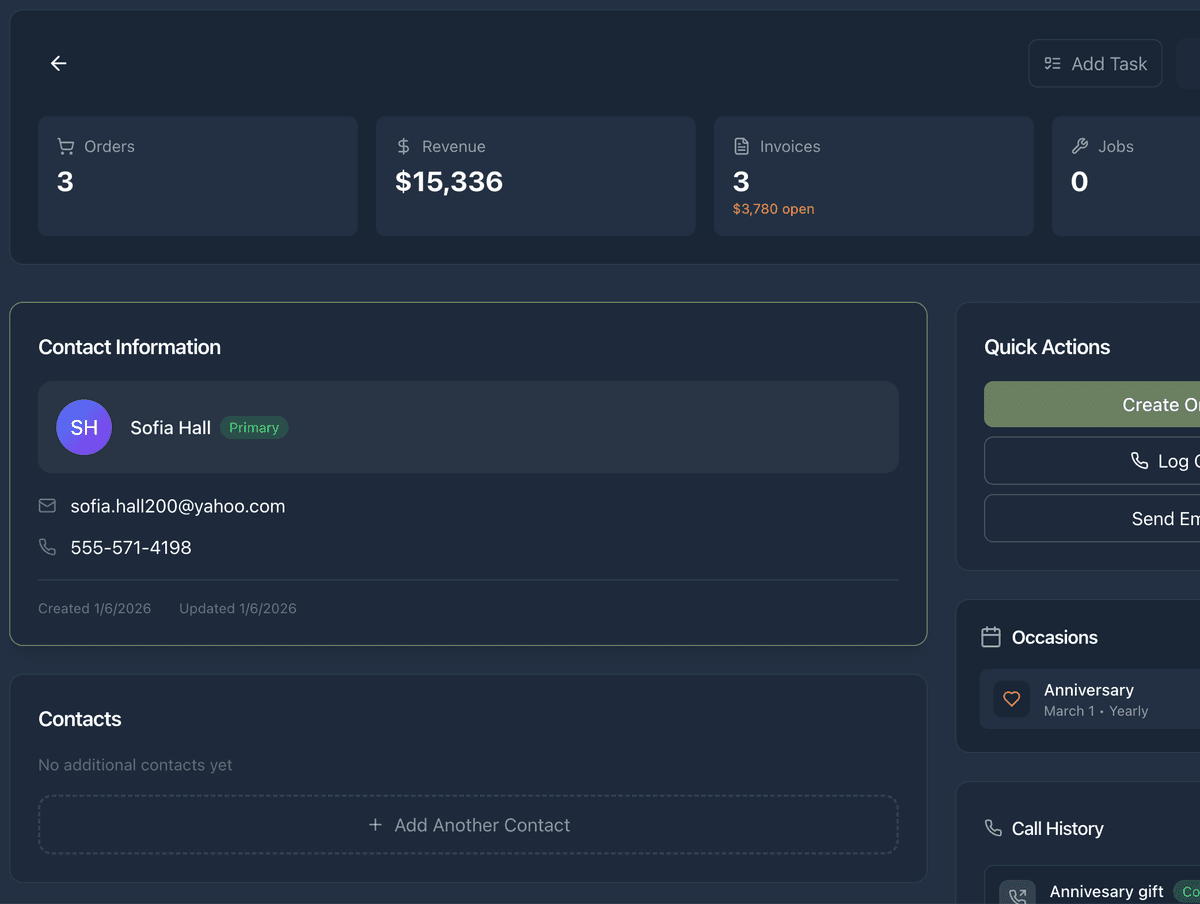This screenshot has width=1200, height=904.
Task: Click the Add Task button
Action: 1095,63
